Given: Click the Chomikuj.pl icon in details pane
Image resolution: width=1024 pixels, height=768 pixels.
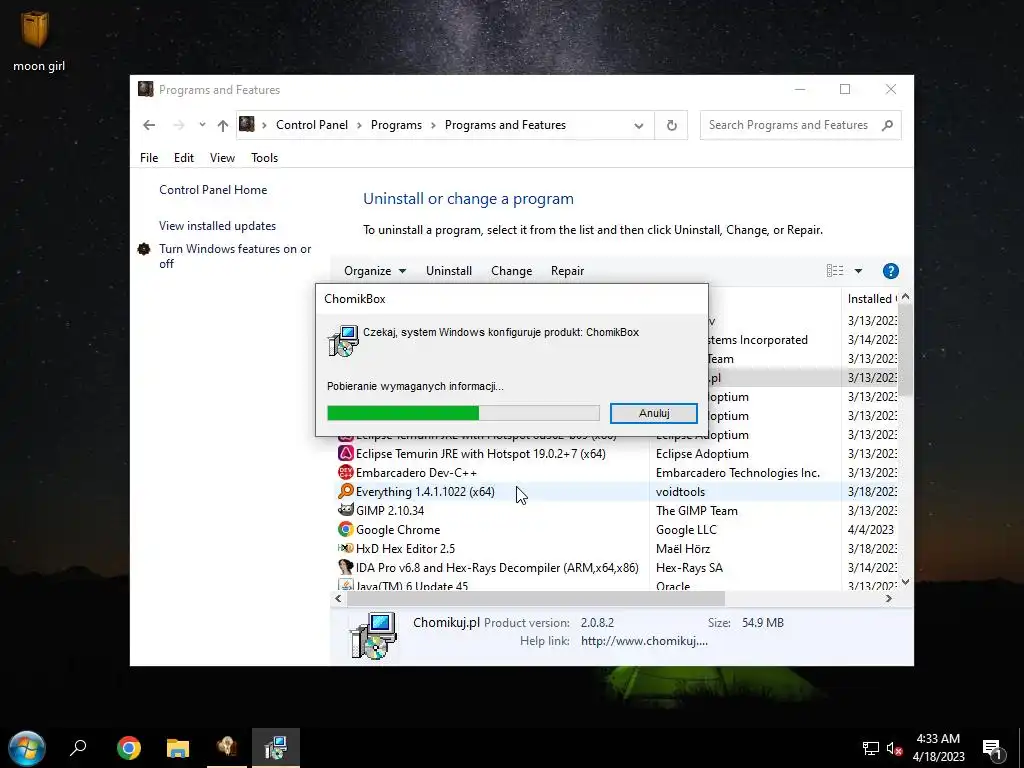Looking at the screenshot, I should click(x=373, y=635).
